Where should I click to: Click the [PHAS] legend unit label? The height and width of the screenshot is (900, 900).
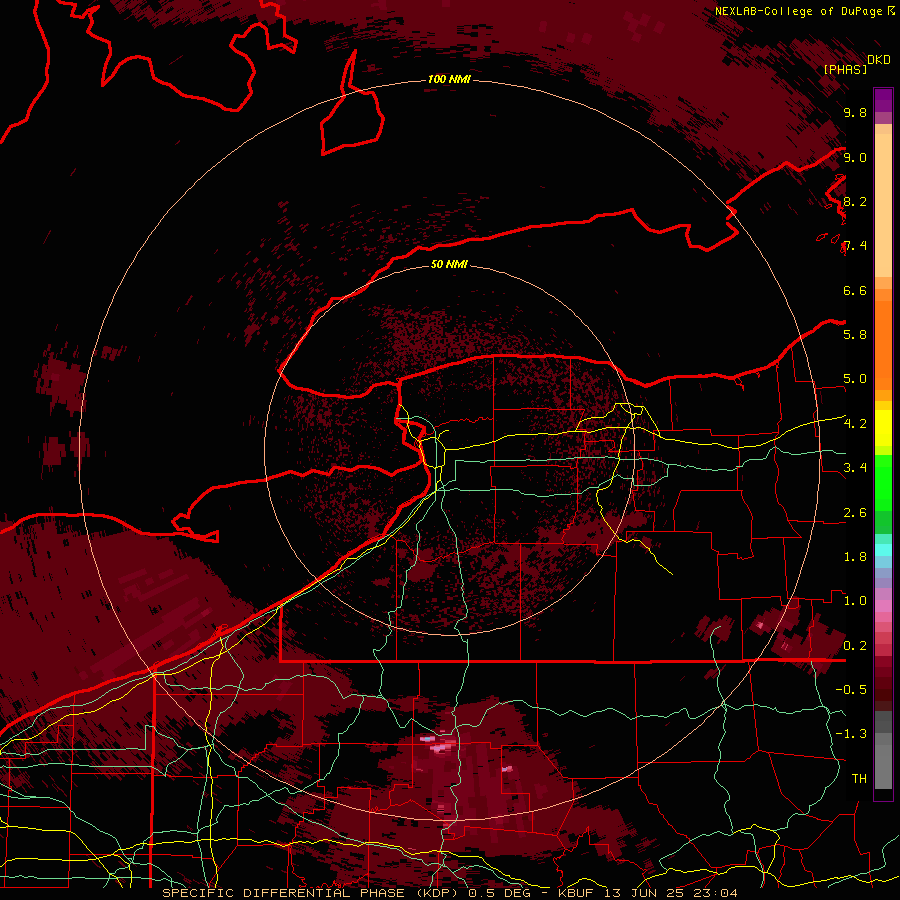tap(845, 69)
